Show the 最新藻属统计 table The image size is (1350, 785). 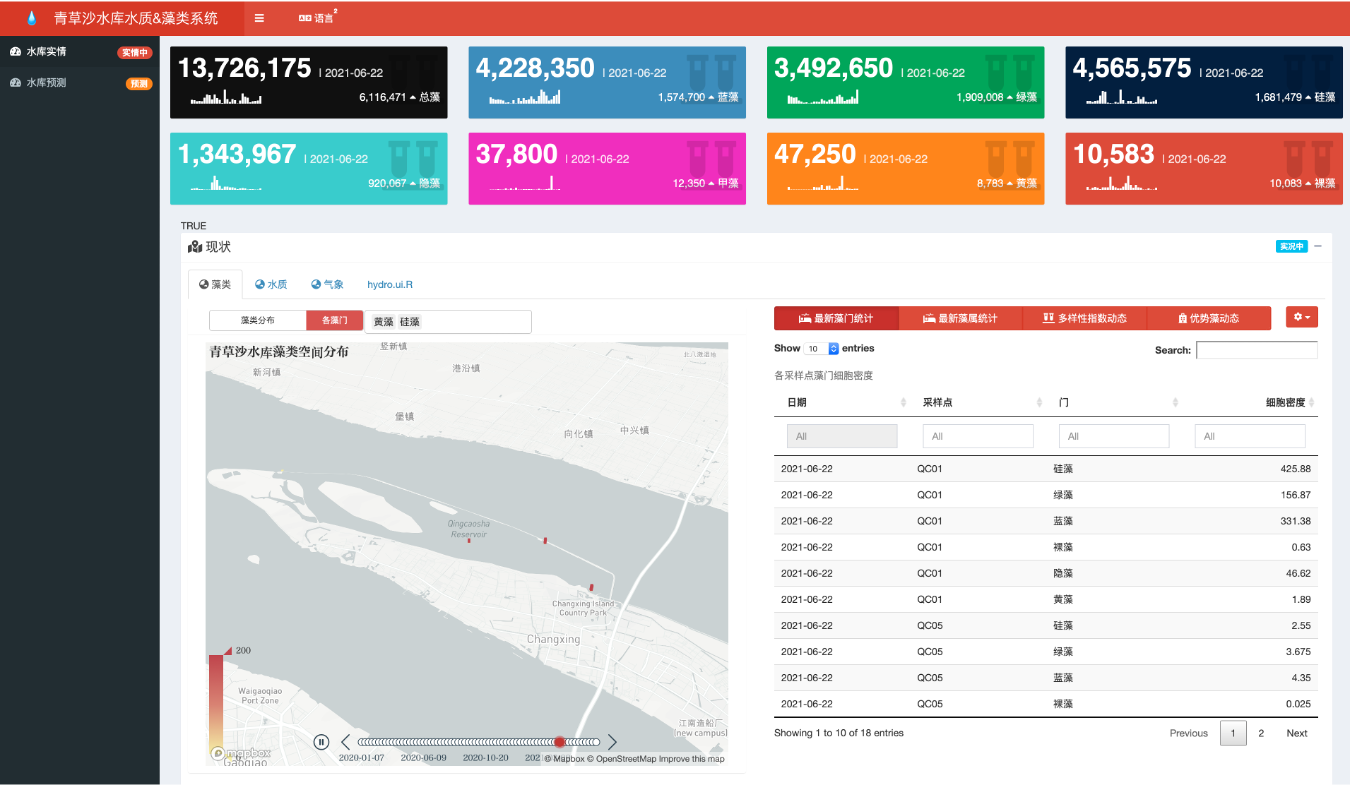[x=960, y=318]
